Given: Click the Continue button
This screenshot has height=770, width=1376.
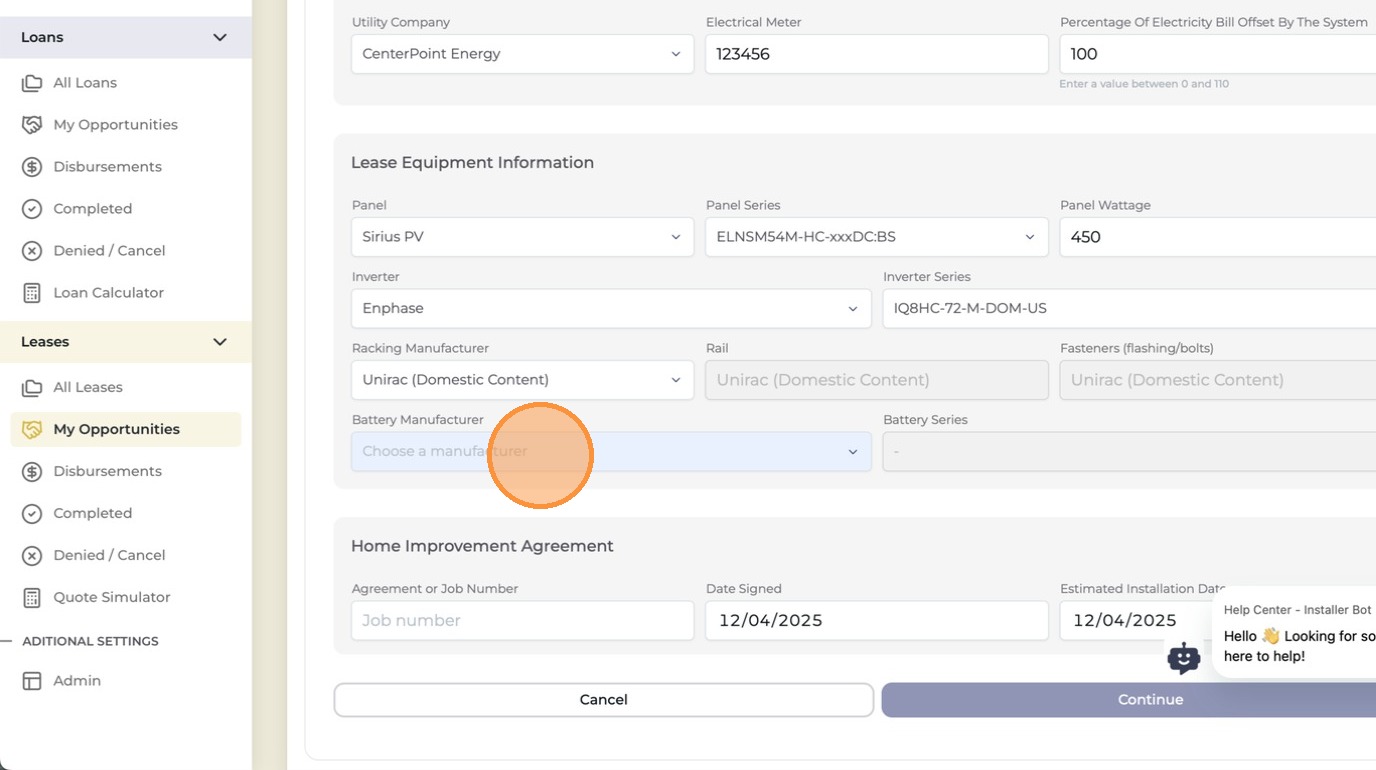Looking at the screenshot, I should [x=1129, y=700].
